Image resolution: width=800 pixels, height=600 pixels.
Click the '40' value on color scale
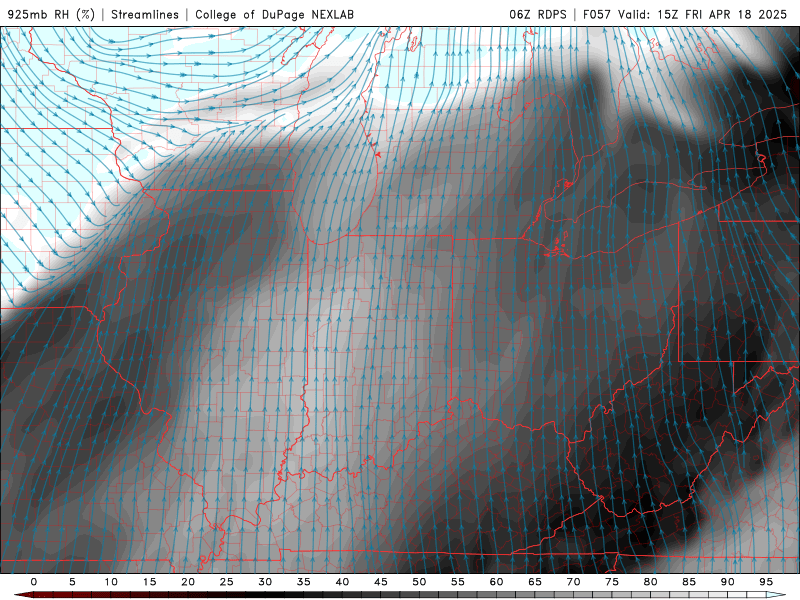(342, 582)
